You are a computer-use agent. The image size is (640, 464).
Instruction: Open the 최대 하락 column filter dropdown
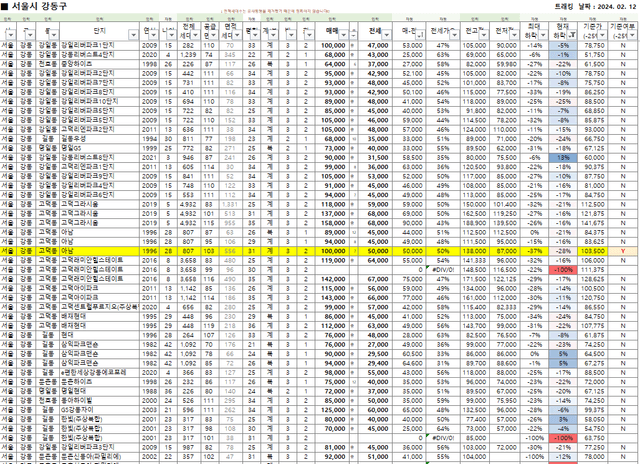543,35
